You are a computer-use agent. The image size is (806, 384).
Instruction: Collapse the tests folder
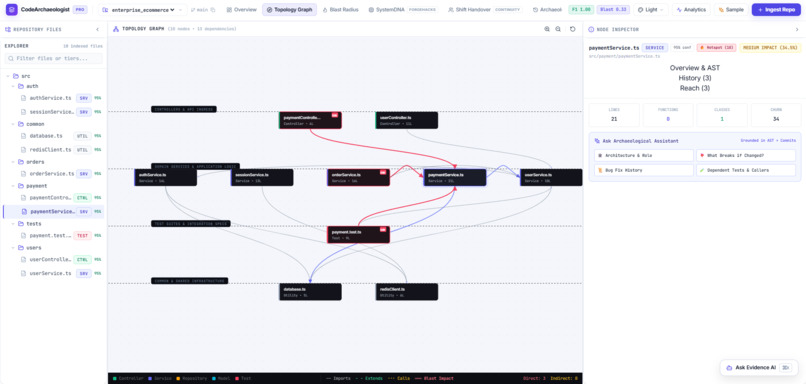(13, 224)
